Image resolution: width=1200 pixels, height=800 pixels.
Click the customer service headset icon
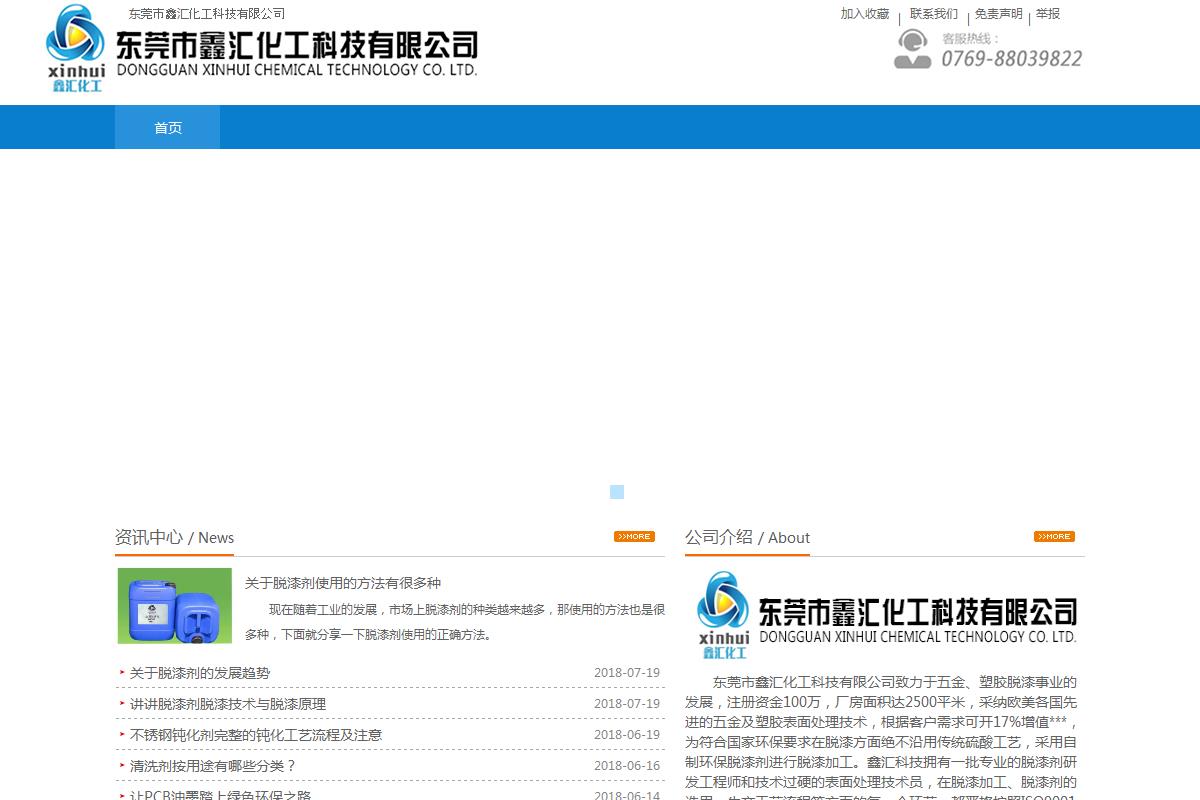[912, 49]
